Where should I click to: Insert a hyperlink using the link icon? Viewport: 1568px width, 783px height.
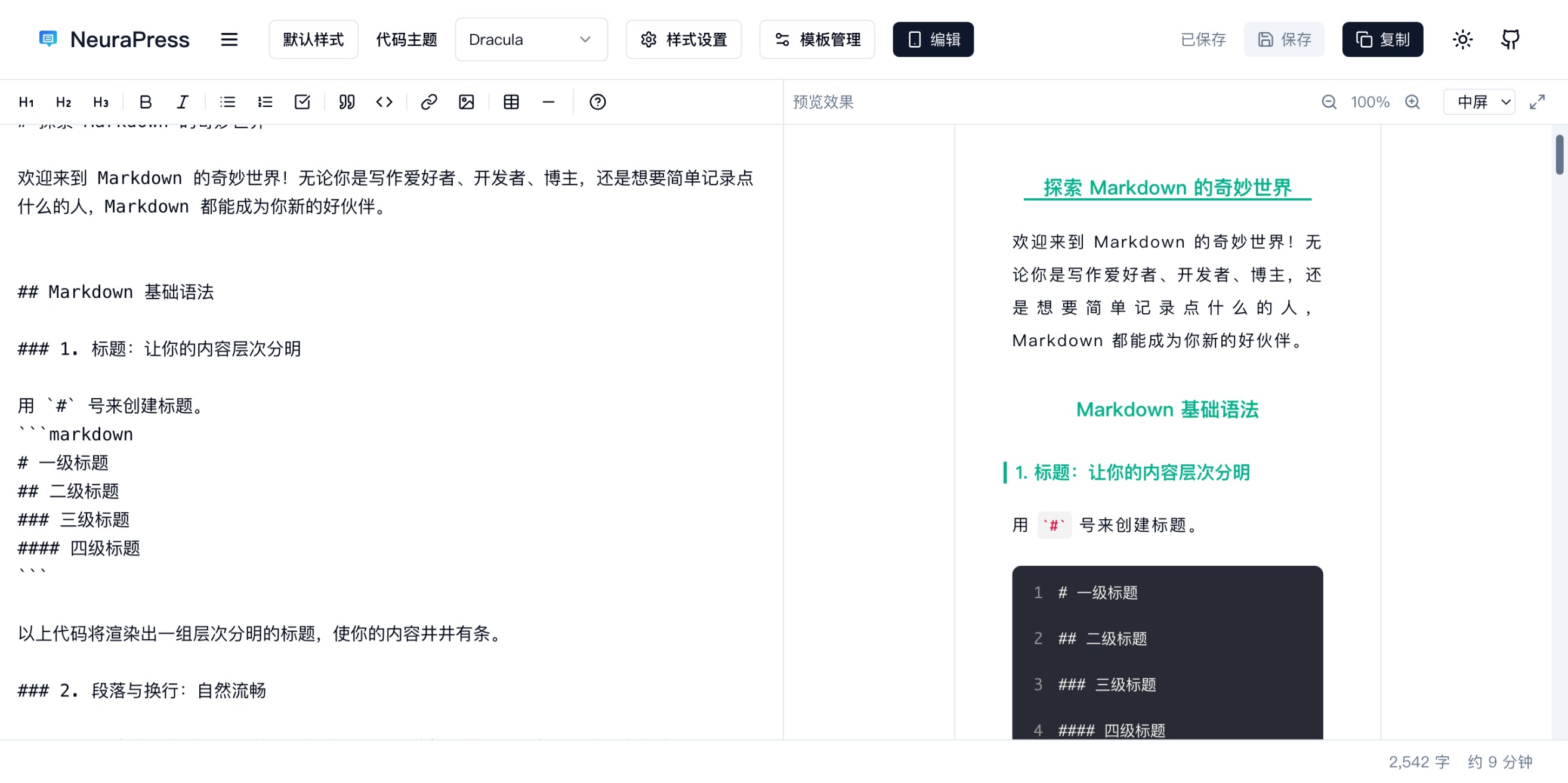[429, 102]
